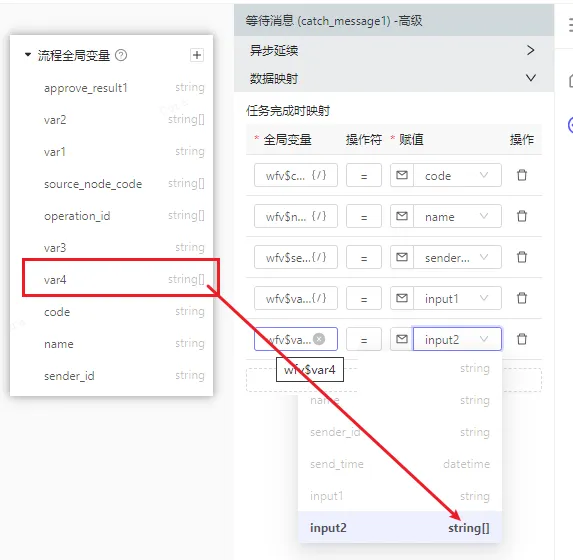Image resolution: width=573 pixels, height=560 pixels.
Task: Open the input1 value dropdown
Action: pos(457,298)
